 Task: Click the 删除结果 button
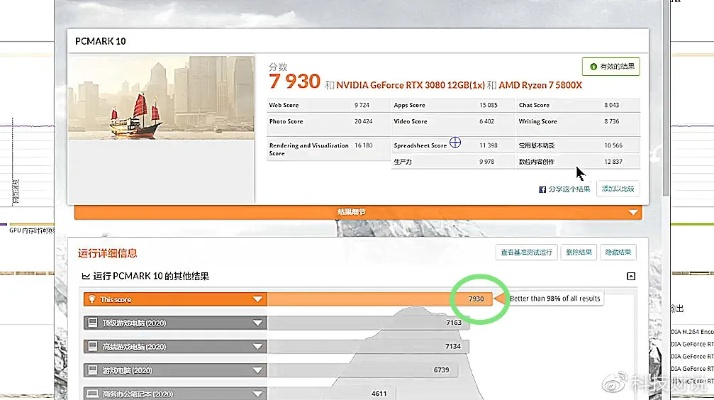pos(577,253)
